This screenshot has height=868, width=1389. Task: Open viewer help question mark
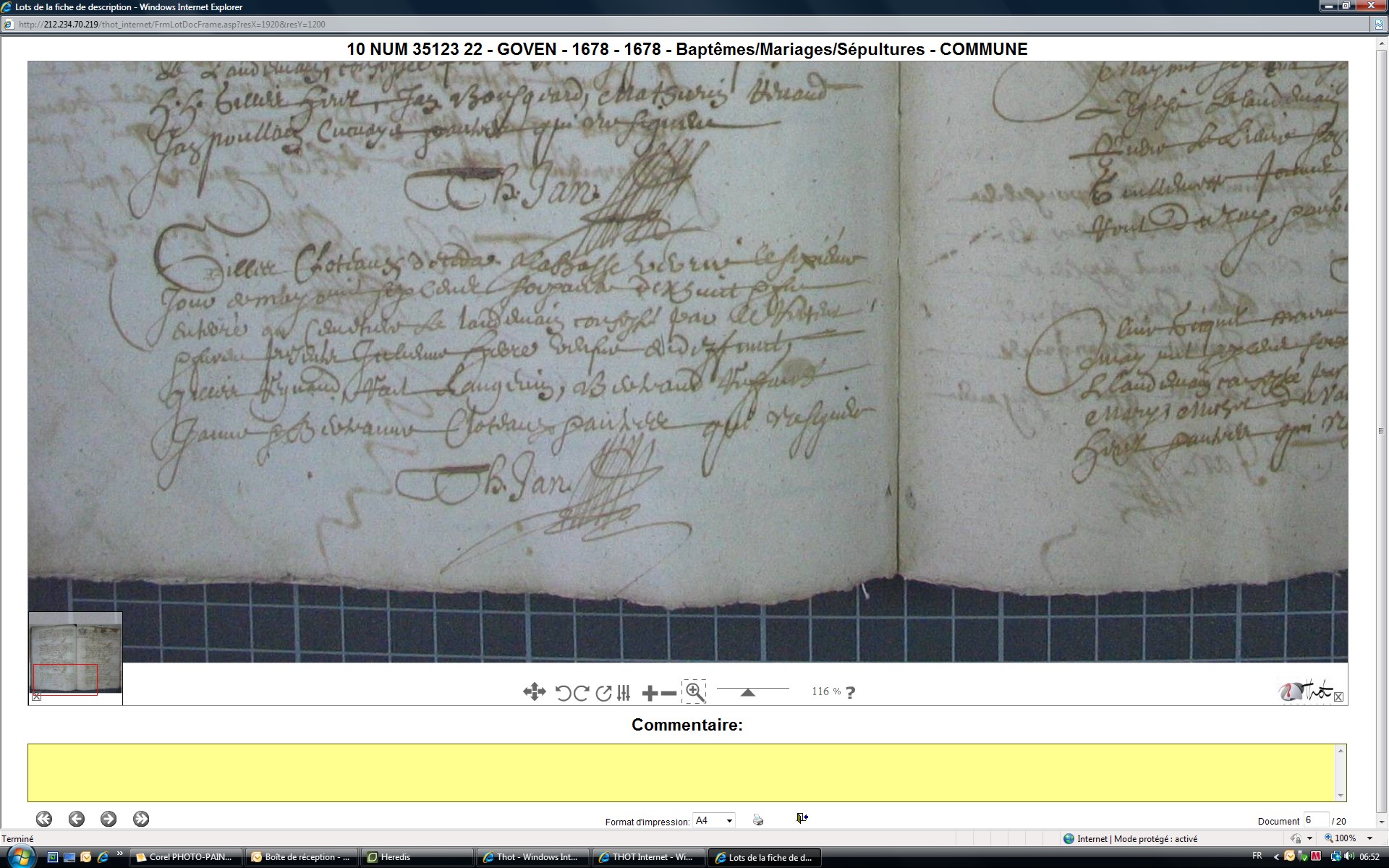(850, 693)
